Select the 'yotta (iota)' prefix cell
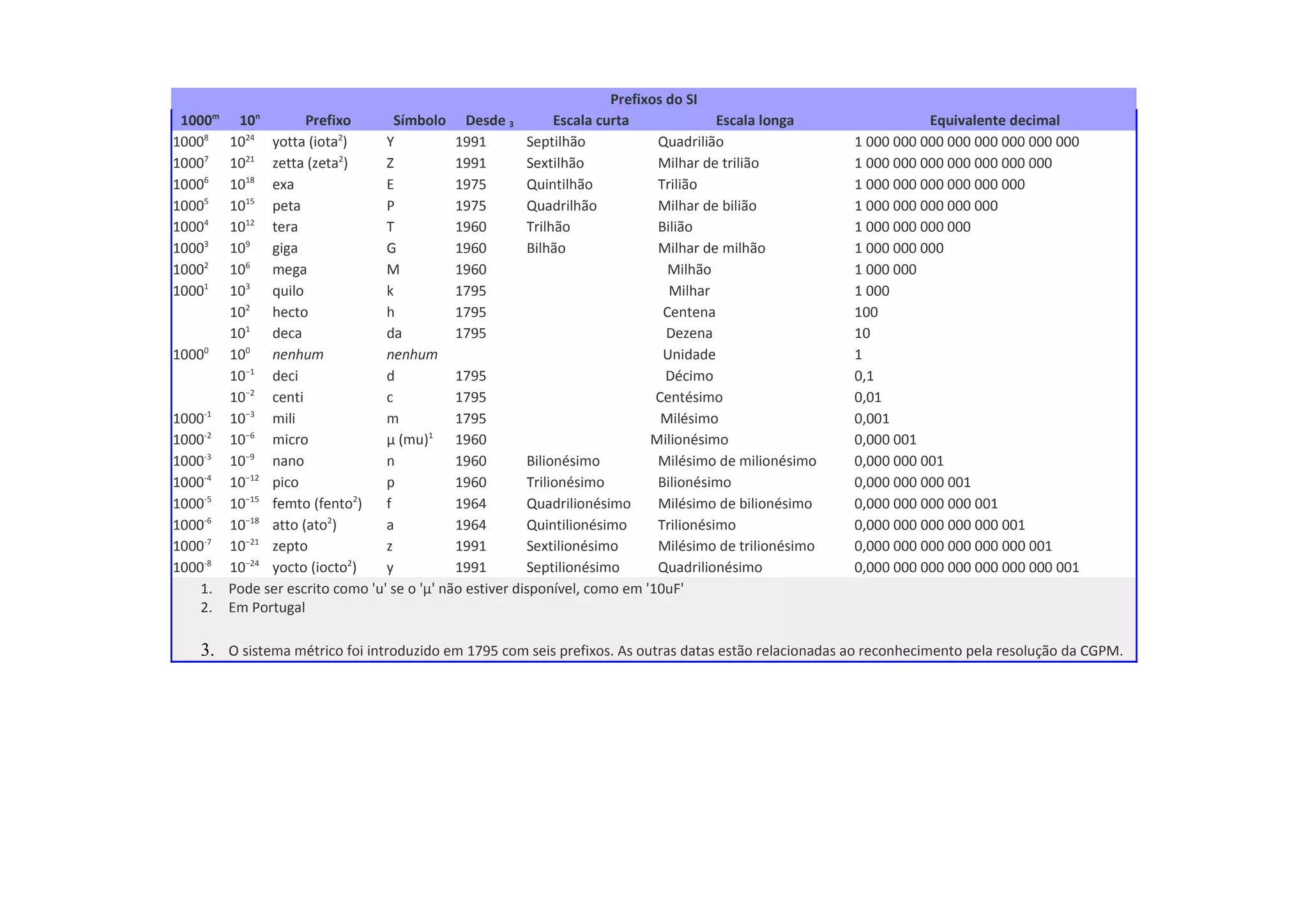The height and width of the screenshot is (924, 1308). 310,142
